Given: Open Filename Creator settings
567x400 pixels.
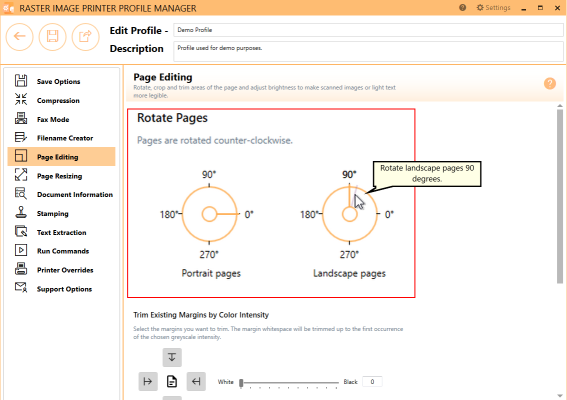Looking at the screenshot, I should [x=65, y=138].
